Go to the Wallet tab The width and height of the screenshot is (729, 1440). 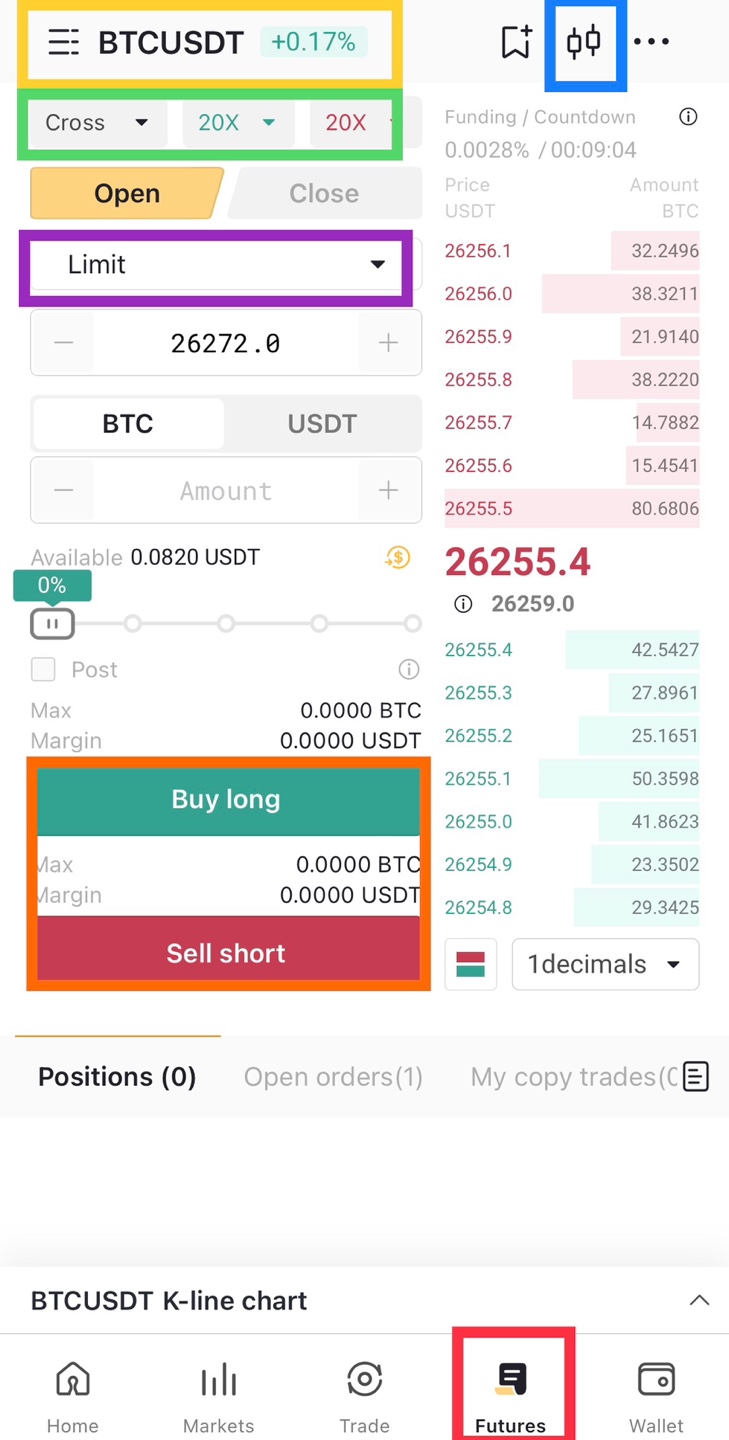coord(657,1395)
